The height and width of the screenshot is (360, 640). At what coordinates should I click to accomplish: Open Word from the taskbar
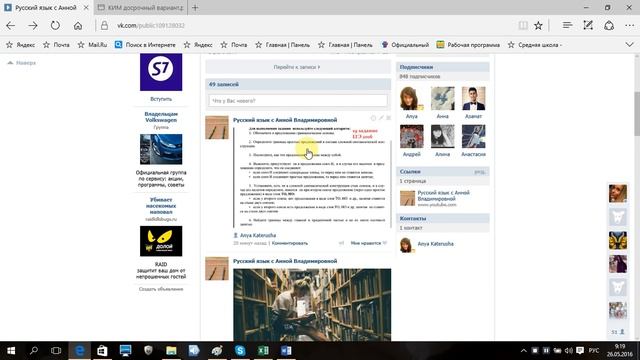(x=286, y=351)
